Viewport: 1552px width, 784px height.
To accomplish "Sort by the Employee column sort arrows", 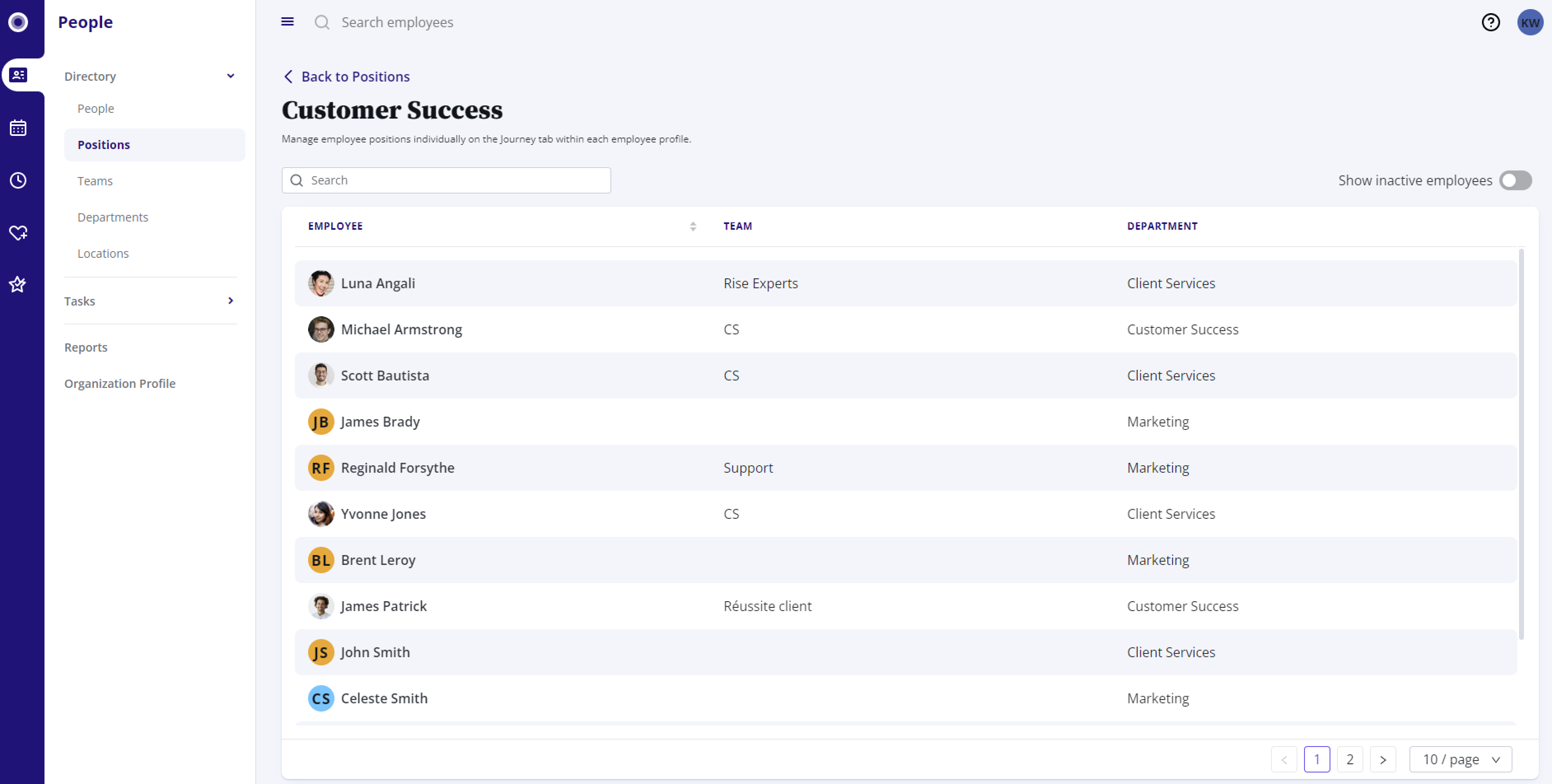I will [x=693, y=226].
